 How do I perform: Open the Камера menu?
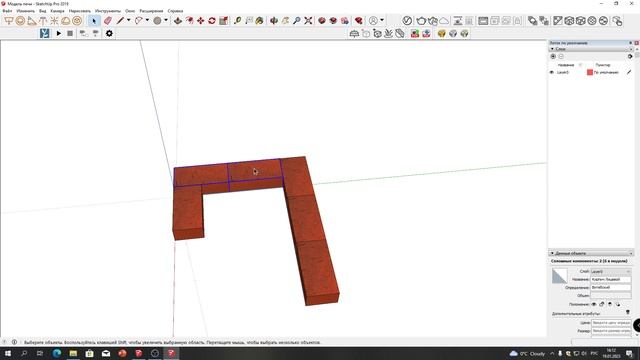tap(57, 11)
